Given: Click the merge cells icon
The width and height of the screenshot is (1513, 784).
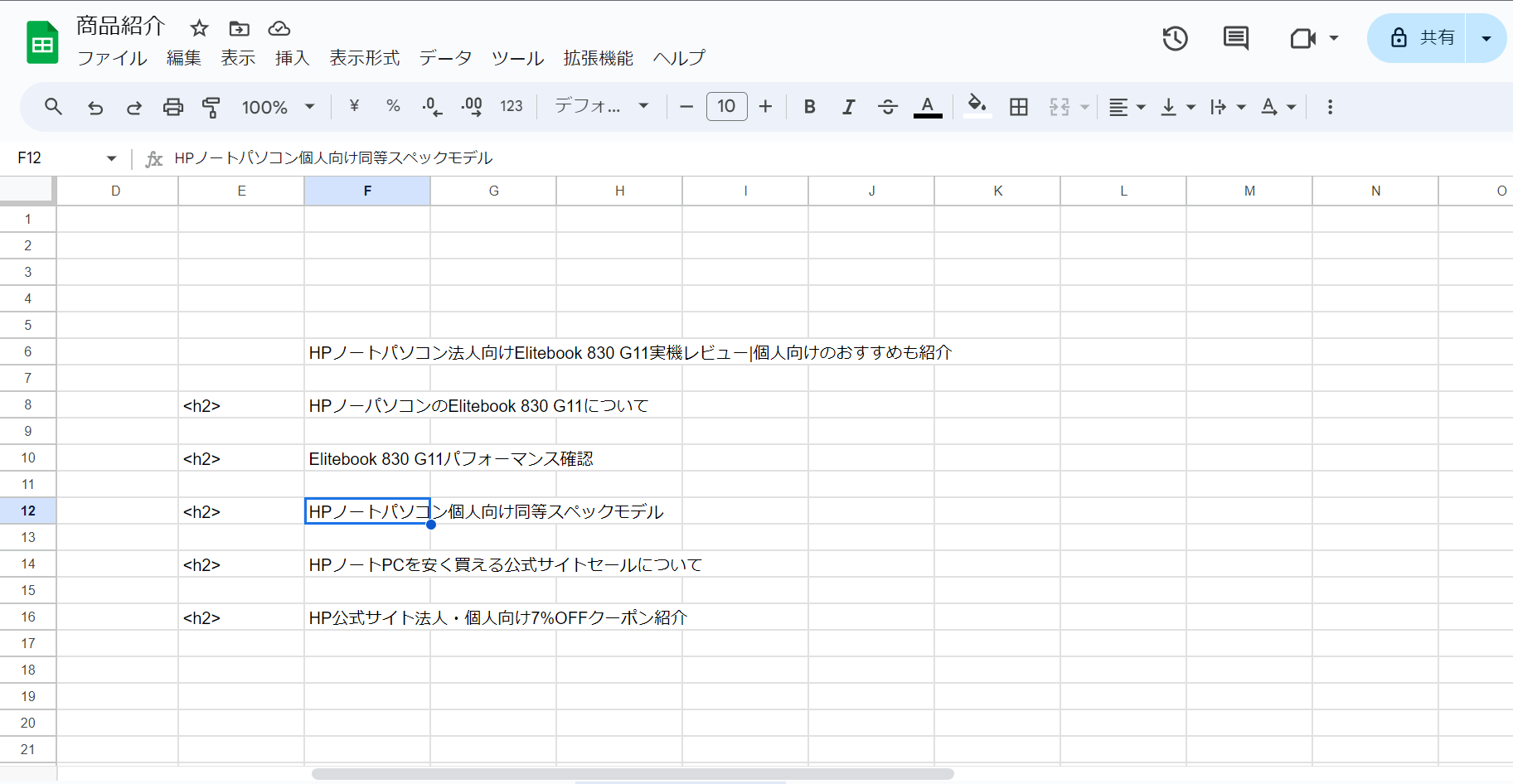Looking at the screenshot, I should [x=1060, y=107].
